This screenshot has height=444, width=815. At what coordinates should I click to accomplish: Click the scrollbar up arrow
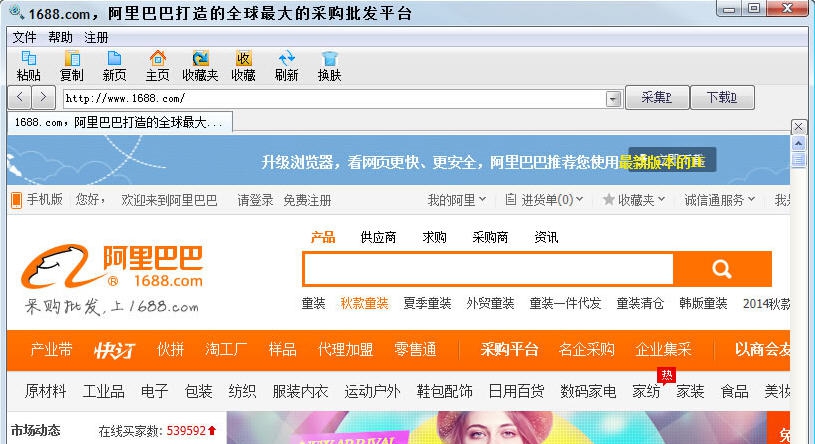798,143
